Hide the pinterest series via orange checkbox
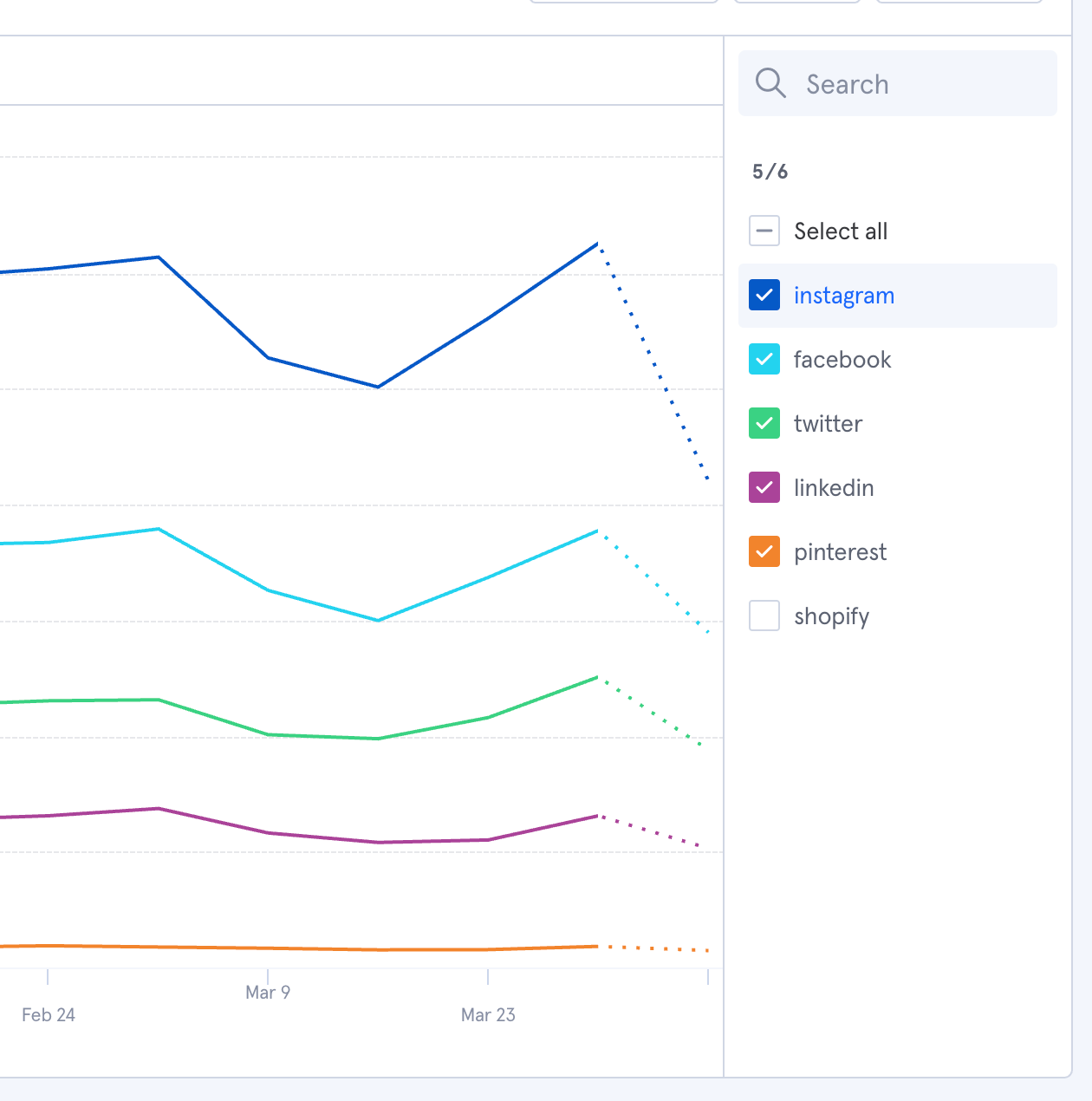This screenshot has width=1092, height=1101. coord(764,552)
